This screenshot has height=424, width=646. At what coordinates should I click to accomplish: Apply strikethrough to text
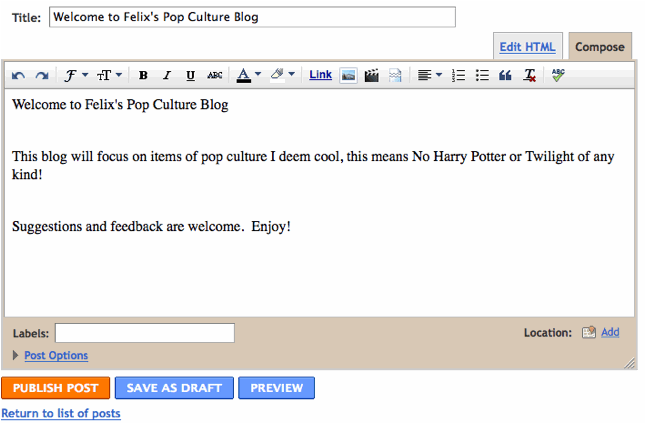click(x=214, y=75)
